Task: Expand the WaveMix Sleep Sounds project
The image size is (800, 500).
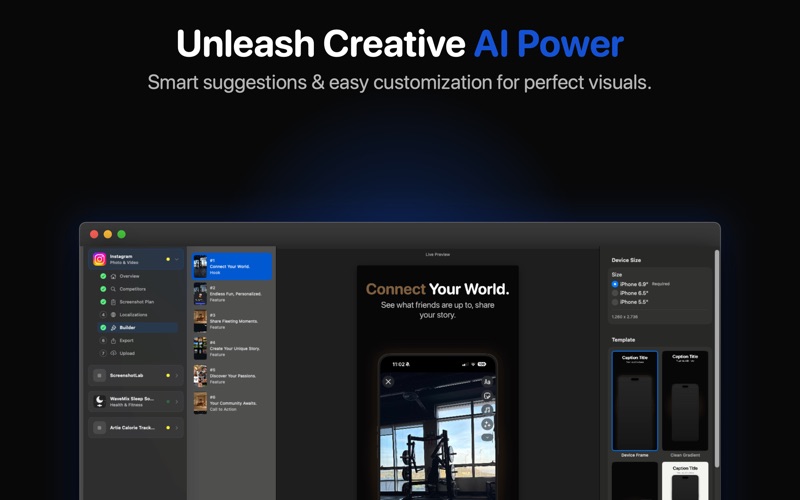Action: click(x=177, y=402)
